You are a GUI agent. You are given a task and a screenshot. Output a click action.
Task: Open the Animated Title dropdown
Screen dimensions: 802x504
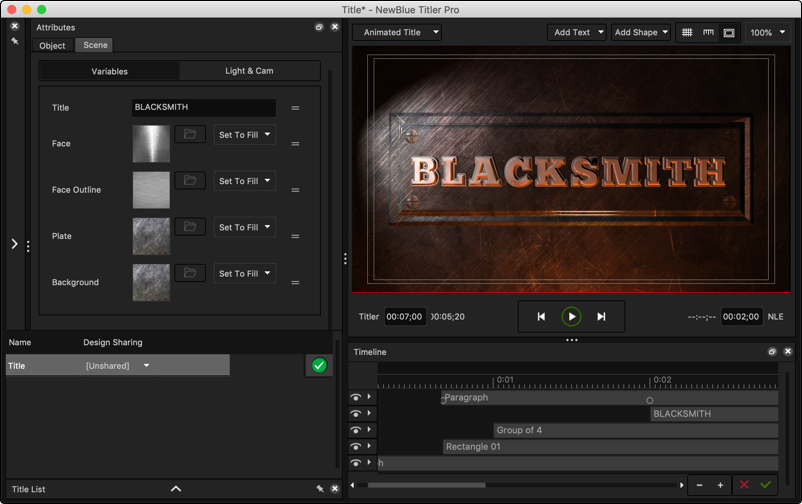click(397, 32)
